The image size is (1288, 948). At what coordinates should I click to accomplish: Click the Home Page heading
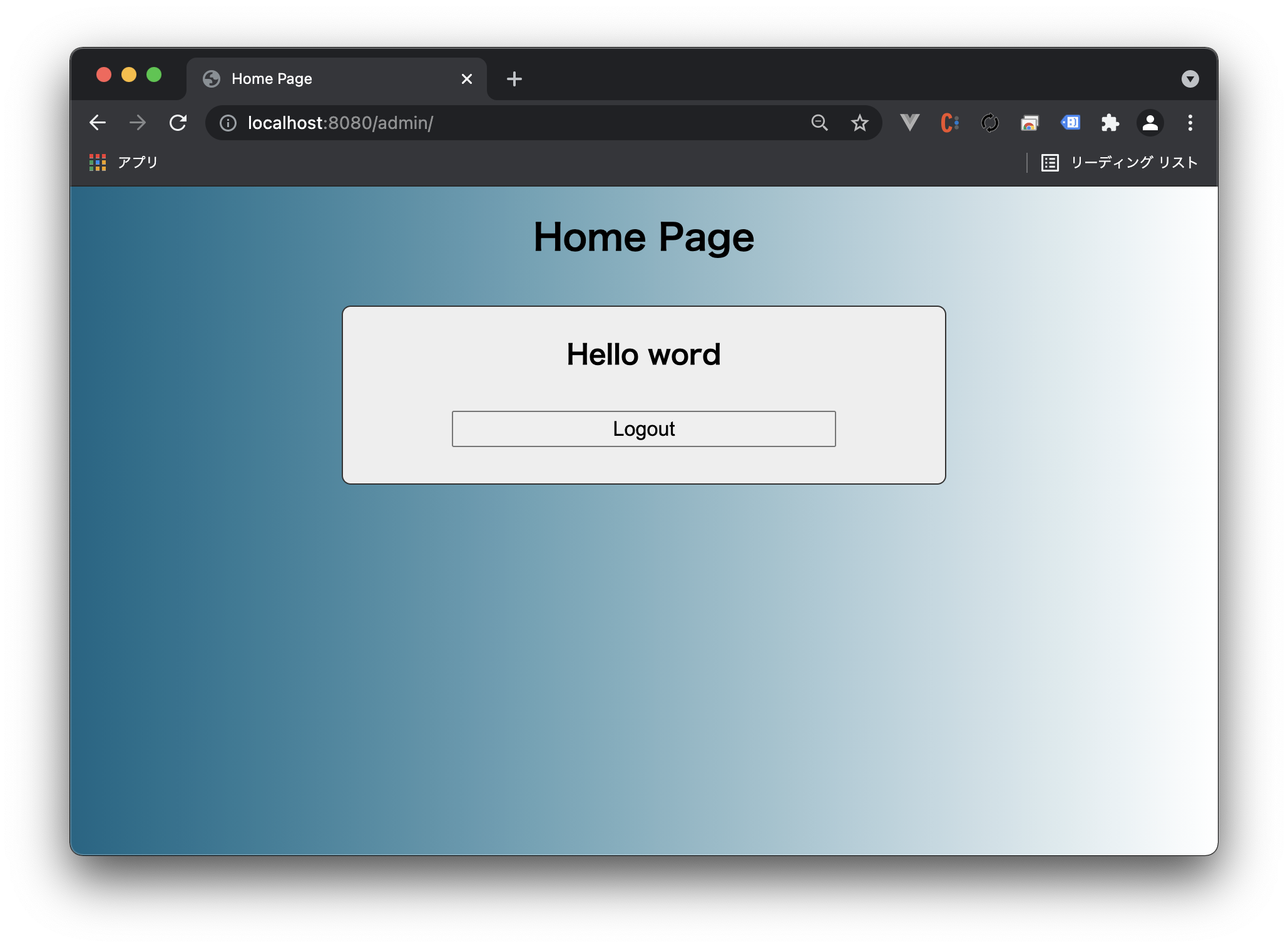click(643, 237)
